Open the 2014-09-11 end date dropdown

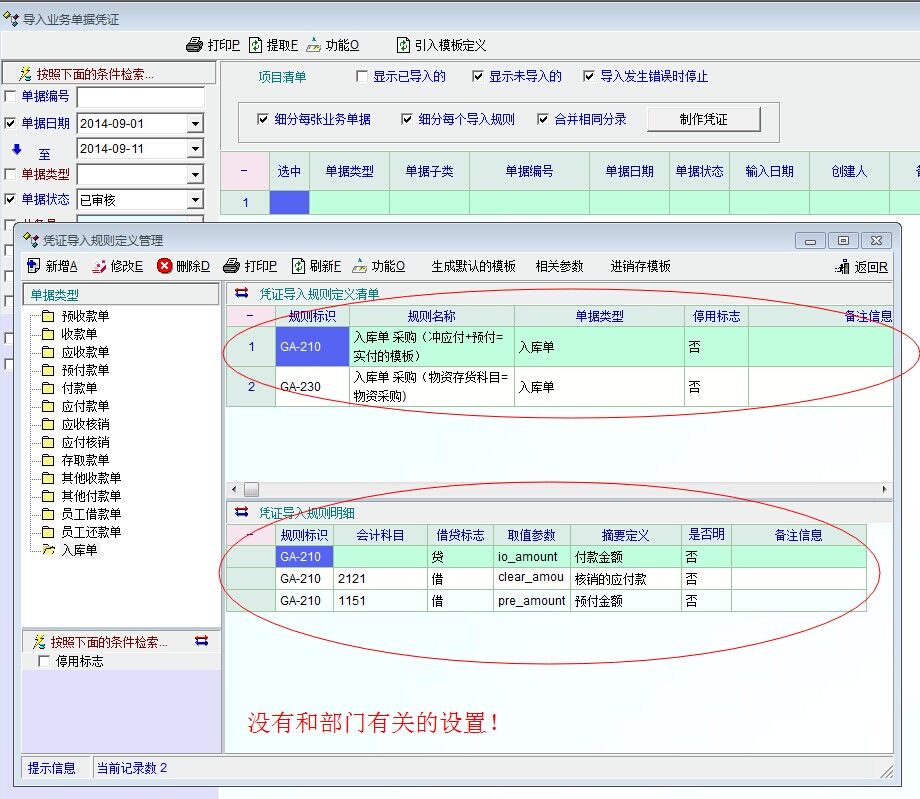(x=195, y=149)
